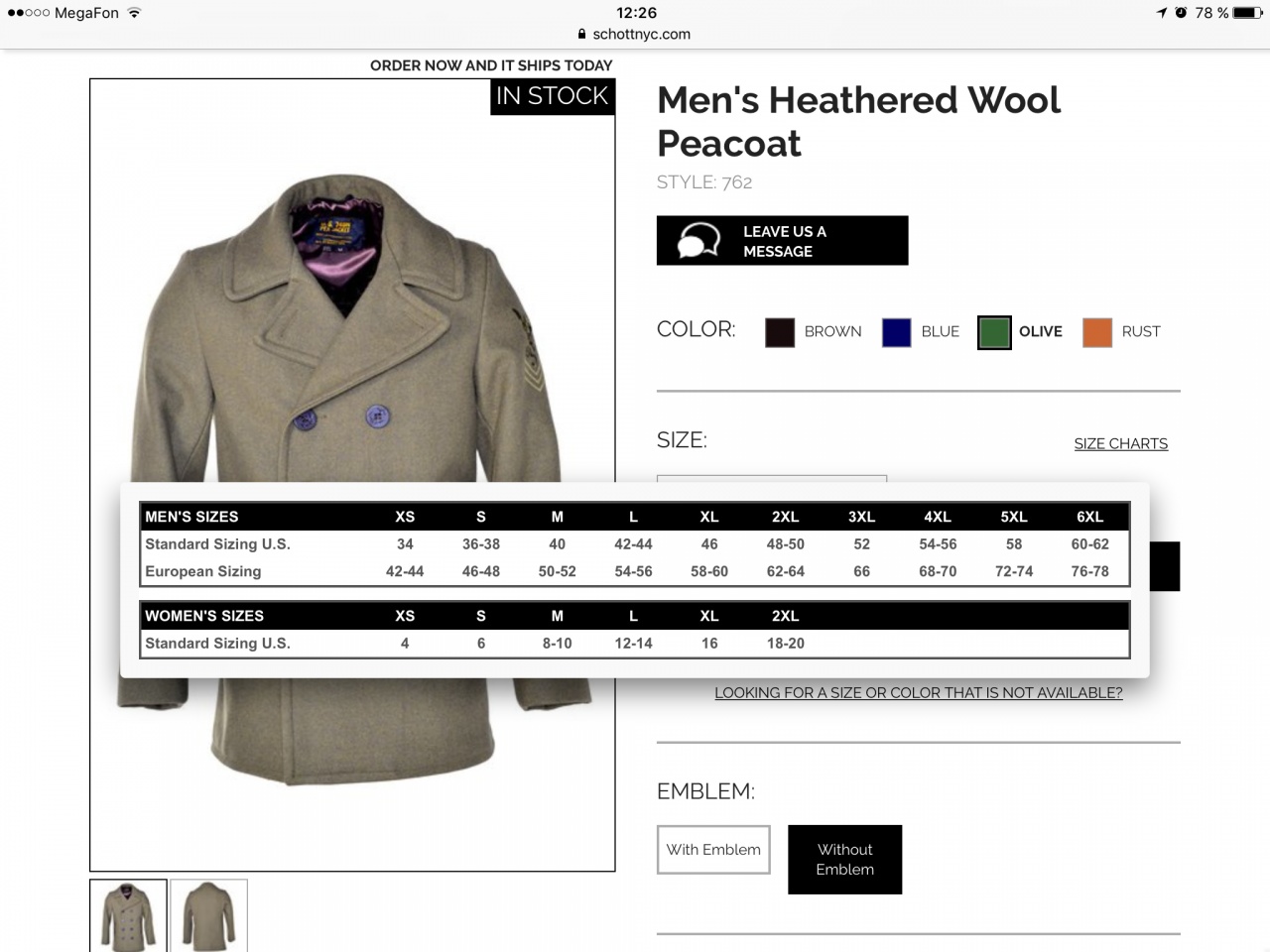Screen dimensions: 1270x952
Task: Select the Blue color swatch
Action: [896, 332]
